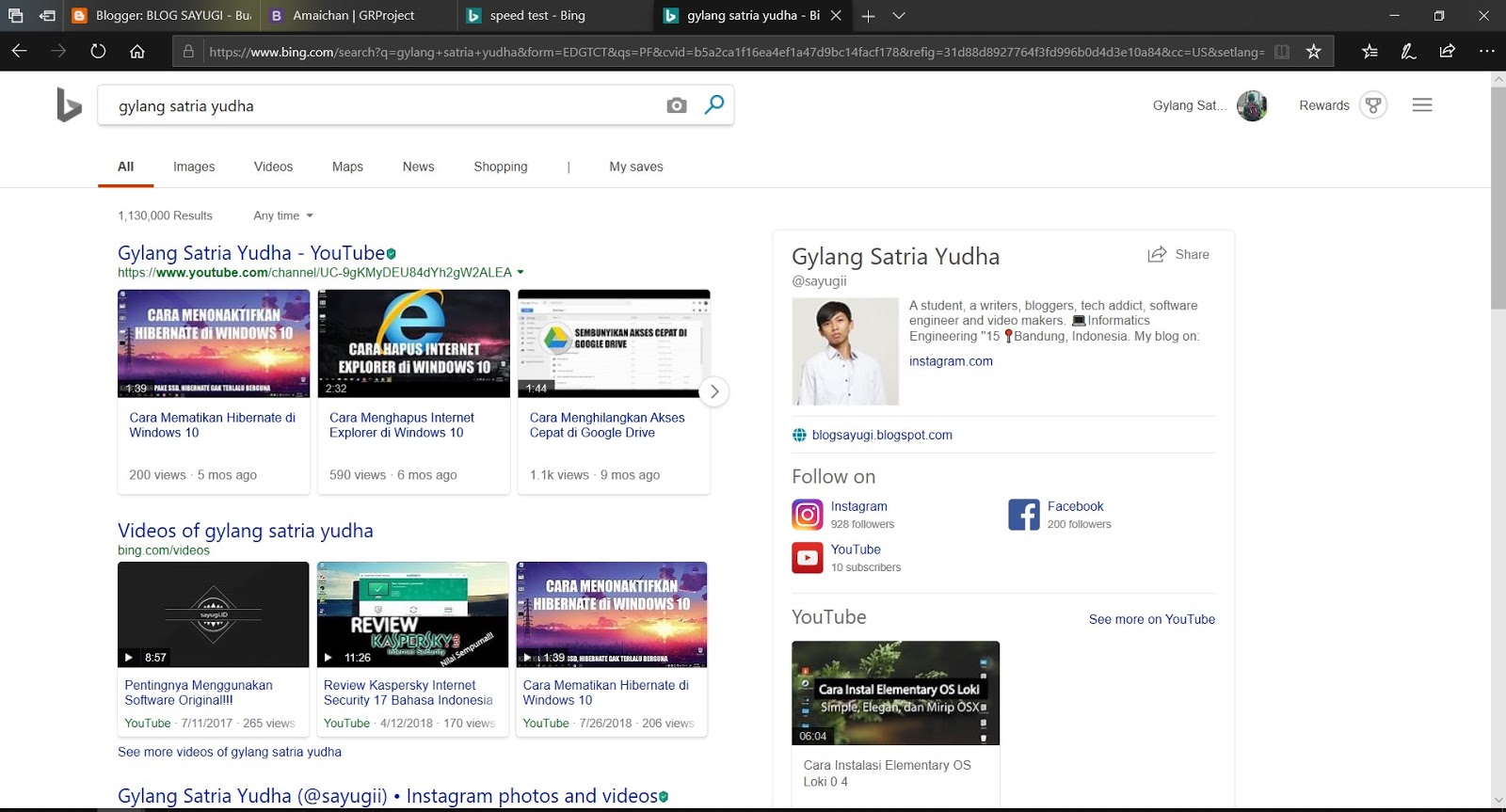The width and height of the screenshot is (1506, 812).
Task: Show next videos with carousel arrow
Action: pos(714,391)
